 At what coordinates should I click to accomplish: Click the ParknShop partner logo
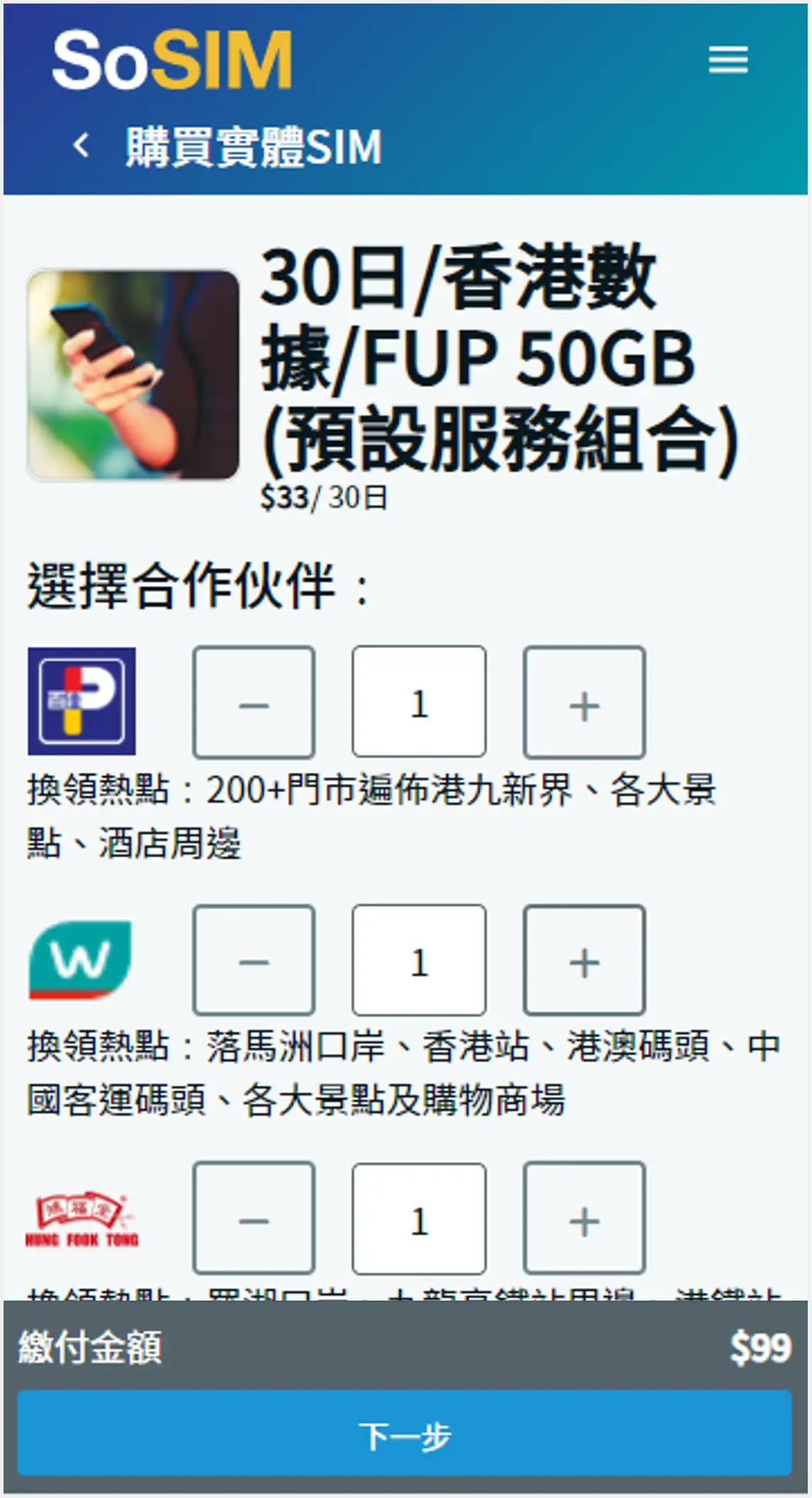point(82,701)
